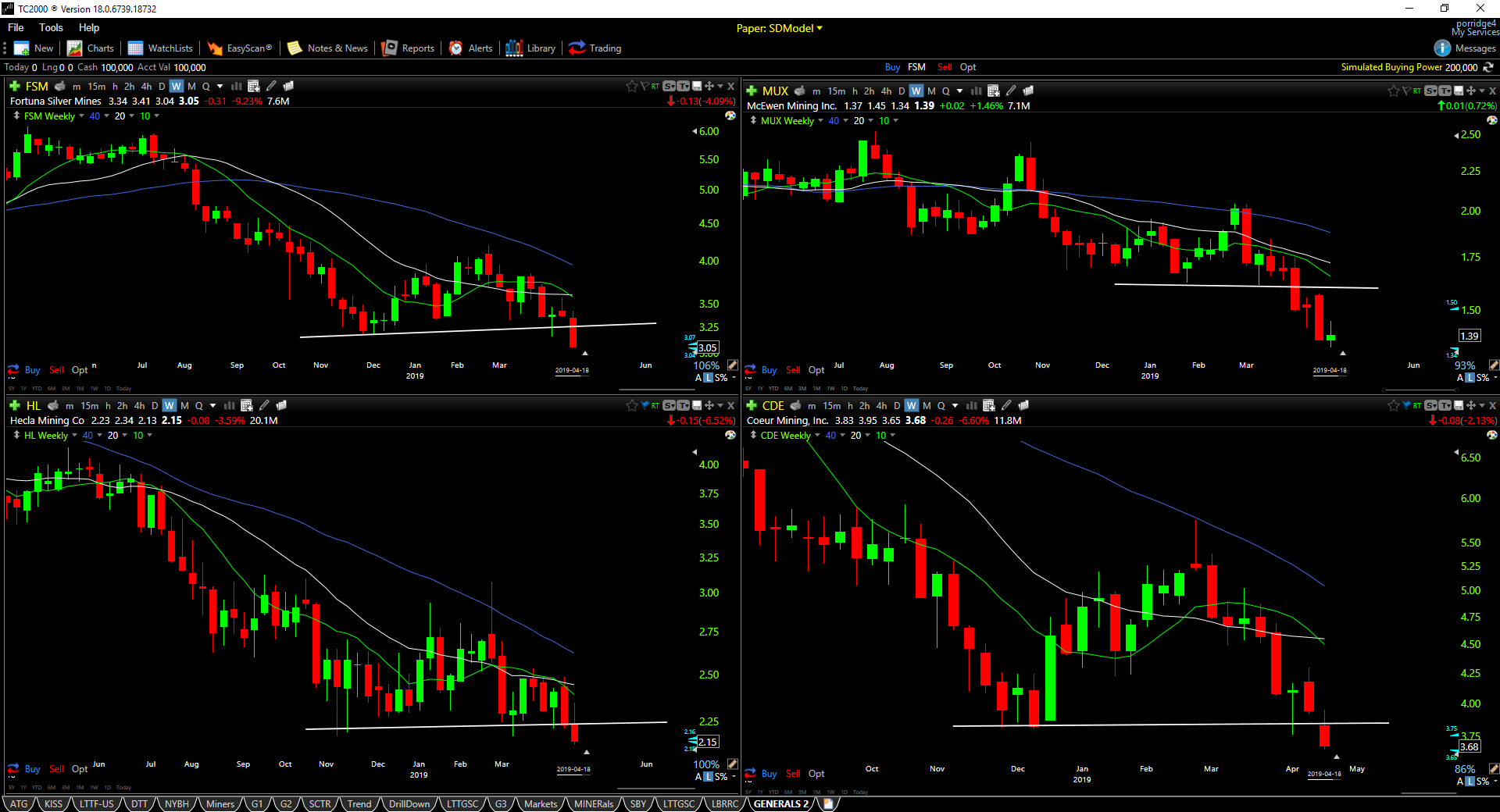The height and width of the screenshot is (812, 1500).
Task: Open the Trading tool
Action: click(x=595, y=48)
